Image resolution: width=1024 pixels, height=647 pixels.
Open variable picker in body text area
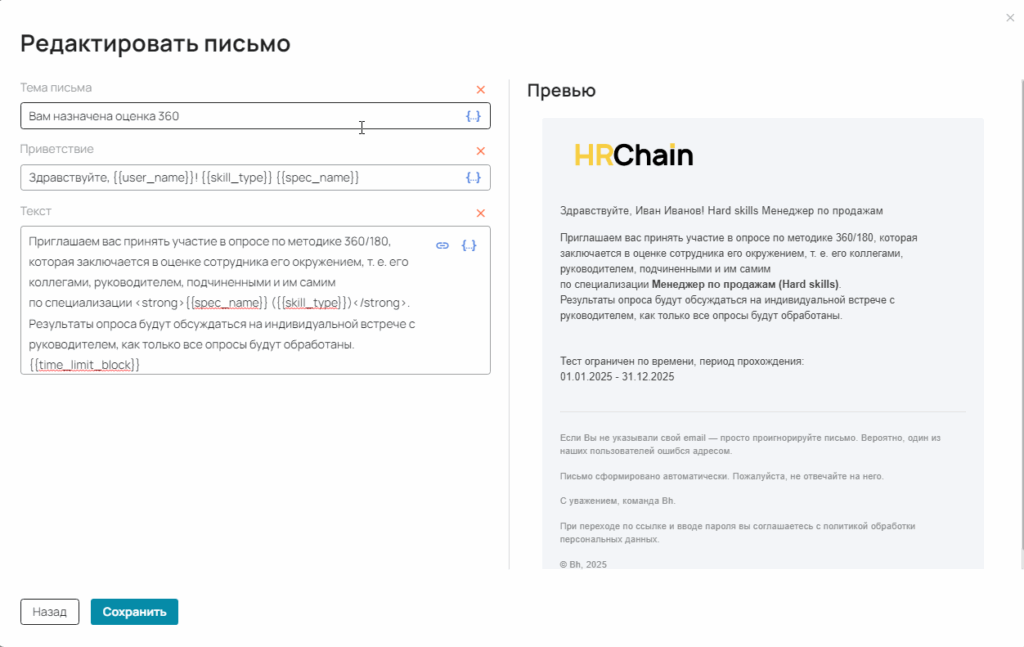[468, 245]
